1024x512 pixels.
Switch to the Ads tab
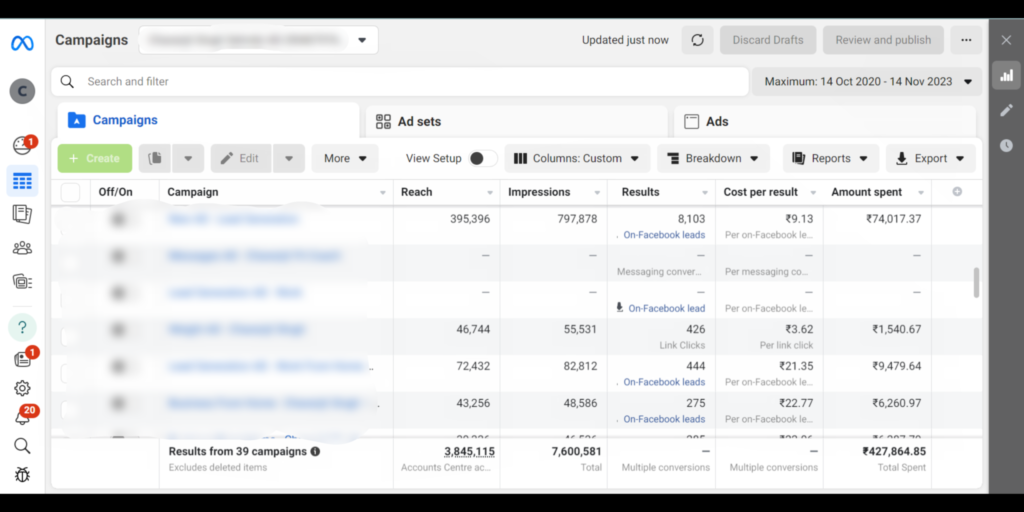point(822,121)
